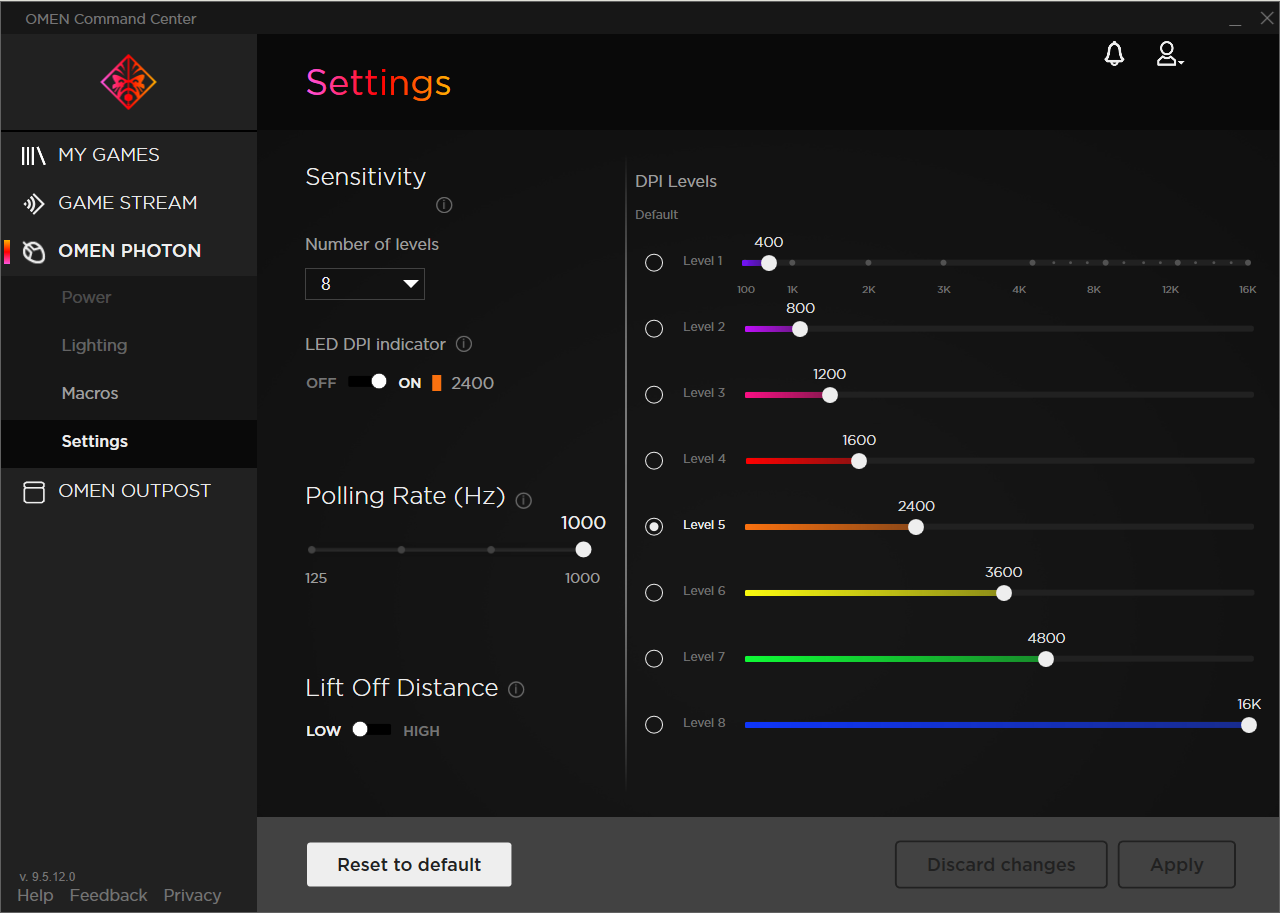Click the version number v. 9.5.12.0

[47, 877]
